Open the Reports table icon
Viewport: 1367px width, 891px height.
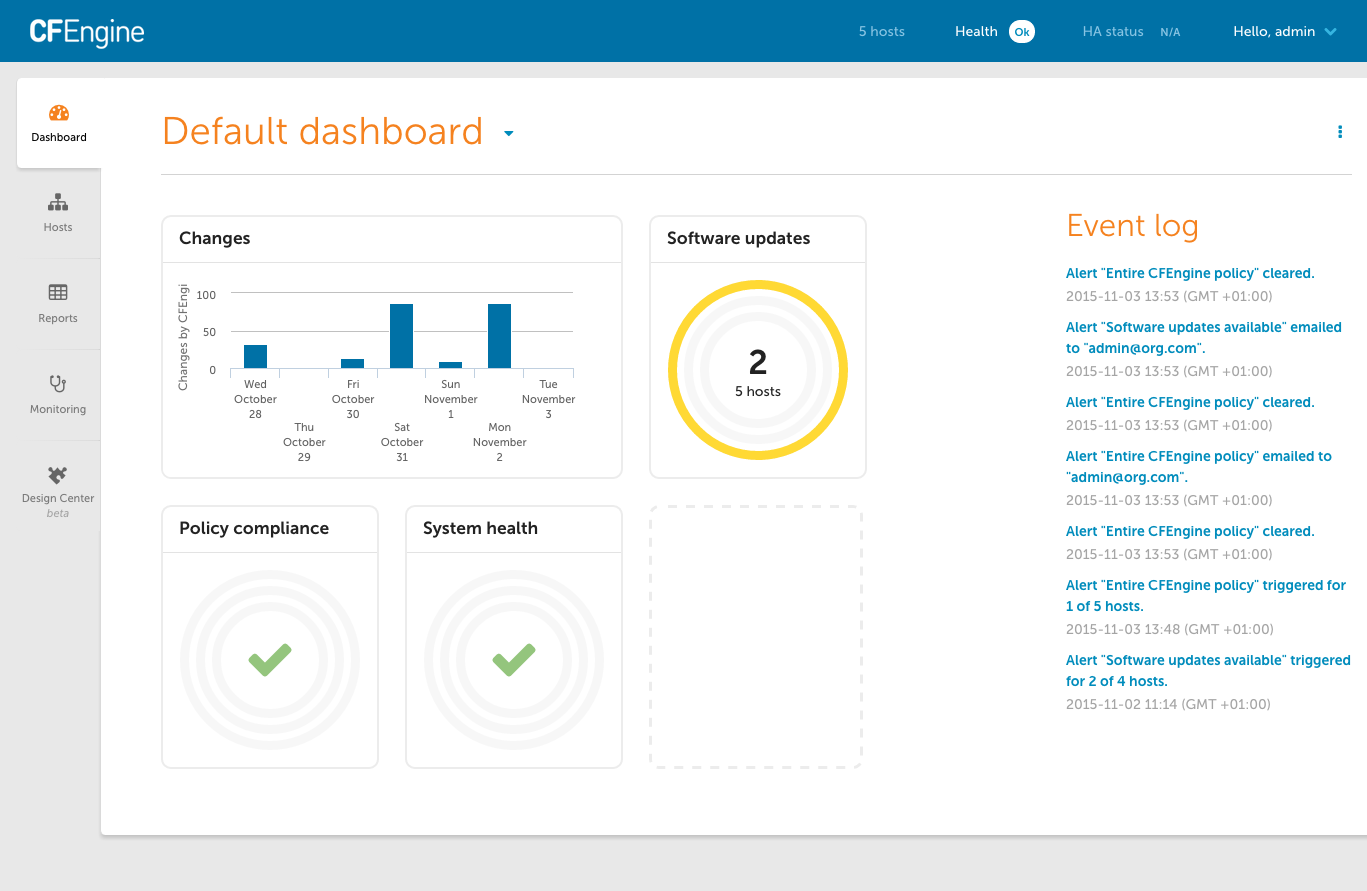pyautogui.click(x=58, y=293)
